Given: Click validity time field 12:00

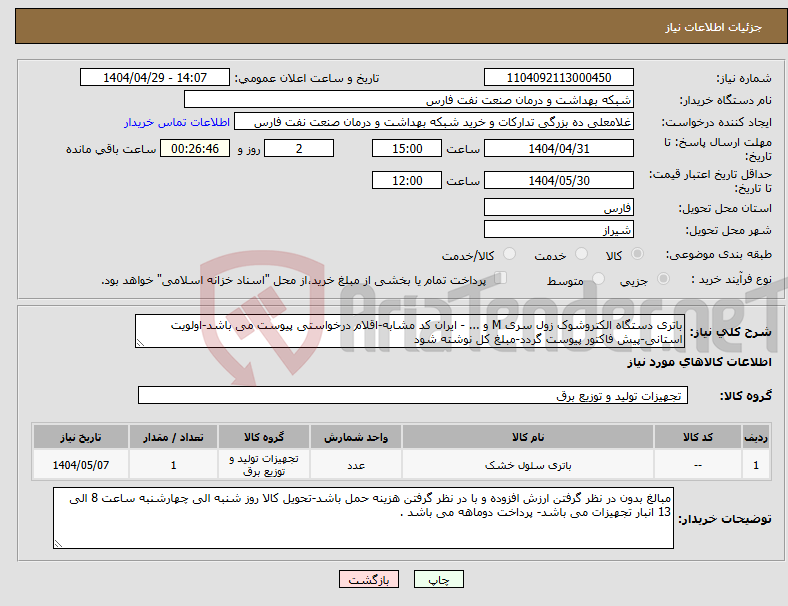Looking at the screenshot, I should pos(407,180).
